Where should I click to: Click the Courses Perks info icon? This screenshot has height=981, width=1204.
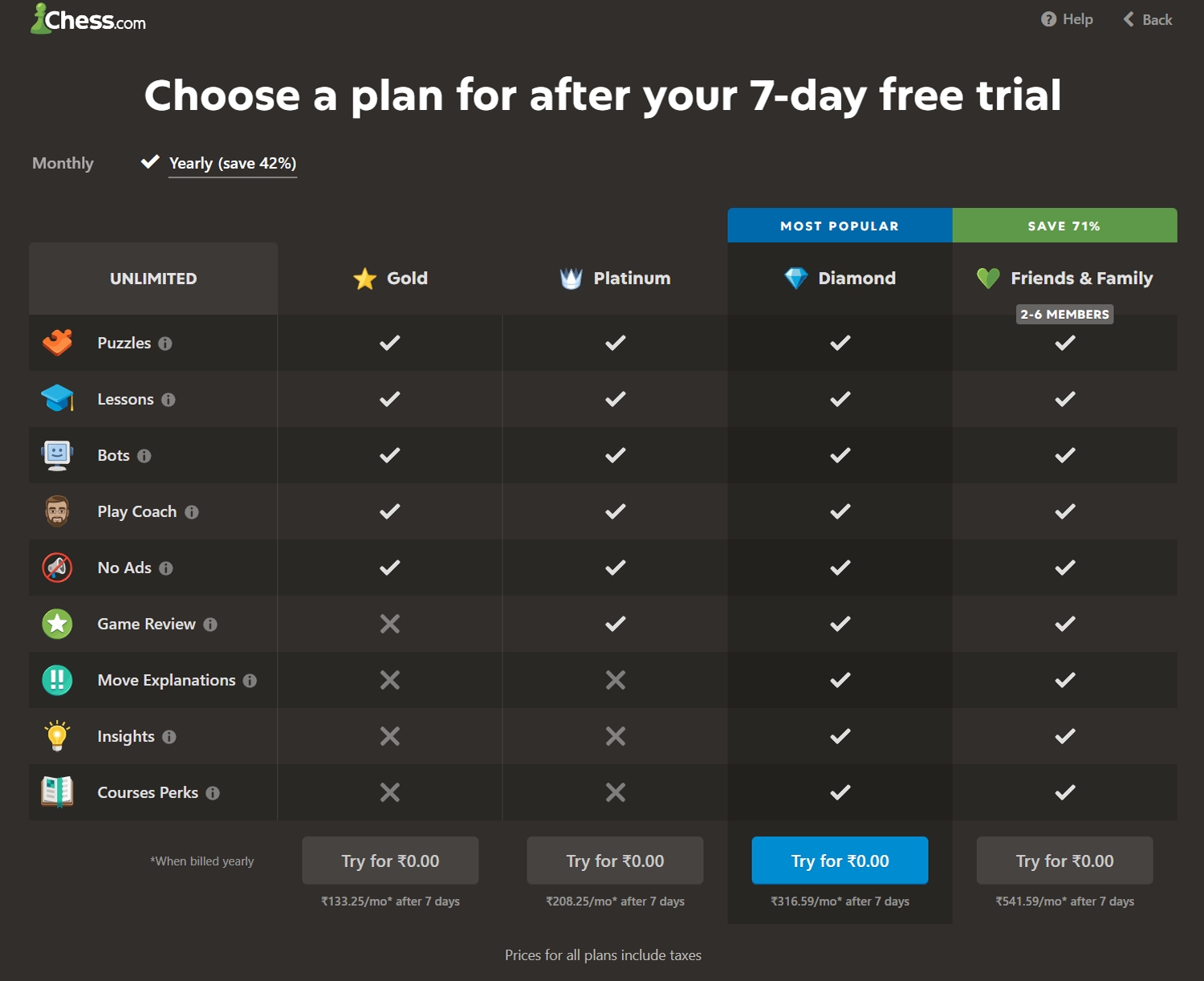tap(213, 793)
